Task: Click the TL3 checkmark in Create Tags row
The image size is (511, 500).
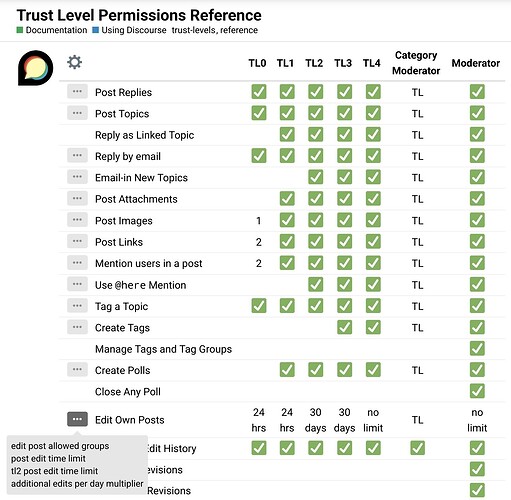Action: [x=344, y=327]
